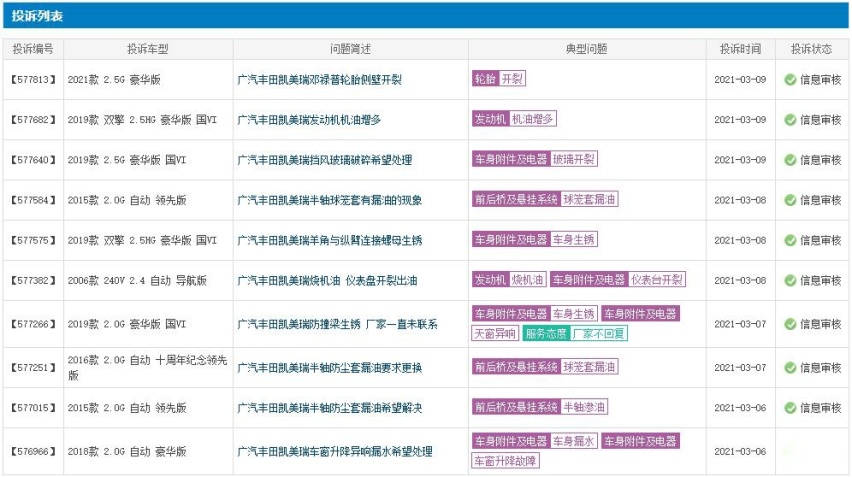852x477 pixels.
Task: Click the green 服务态度 厂家不回复 tag
Action: coord(575,334)
